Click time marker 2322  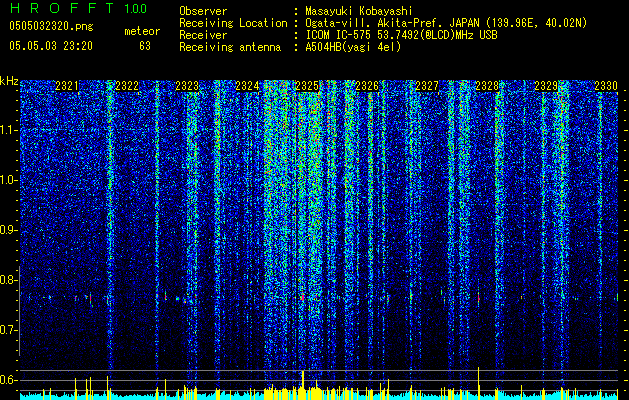click(x=127, y=86)
